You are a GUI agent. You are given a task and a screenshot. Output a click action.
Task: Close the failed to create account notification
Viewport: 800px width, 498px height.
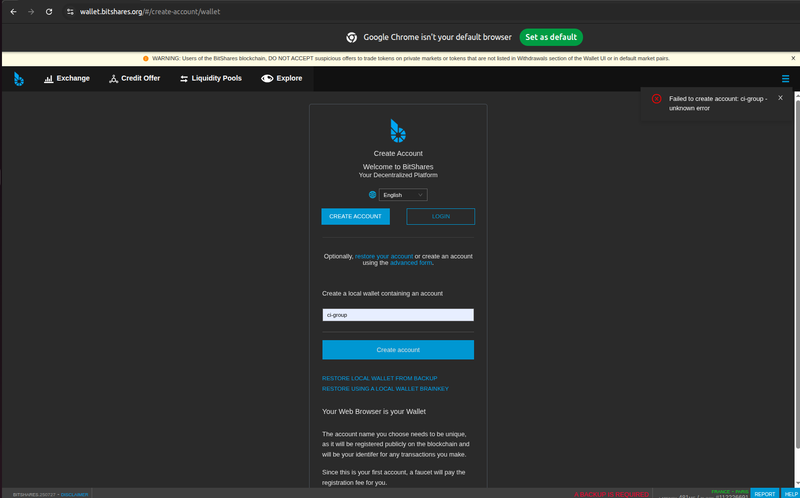(x=780, y=98)
